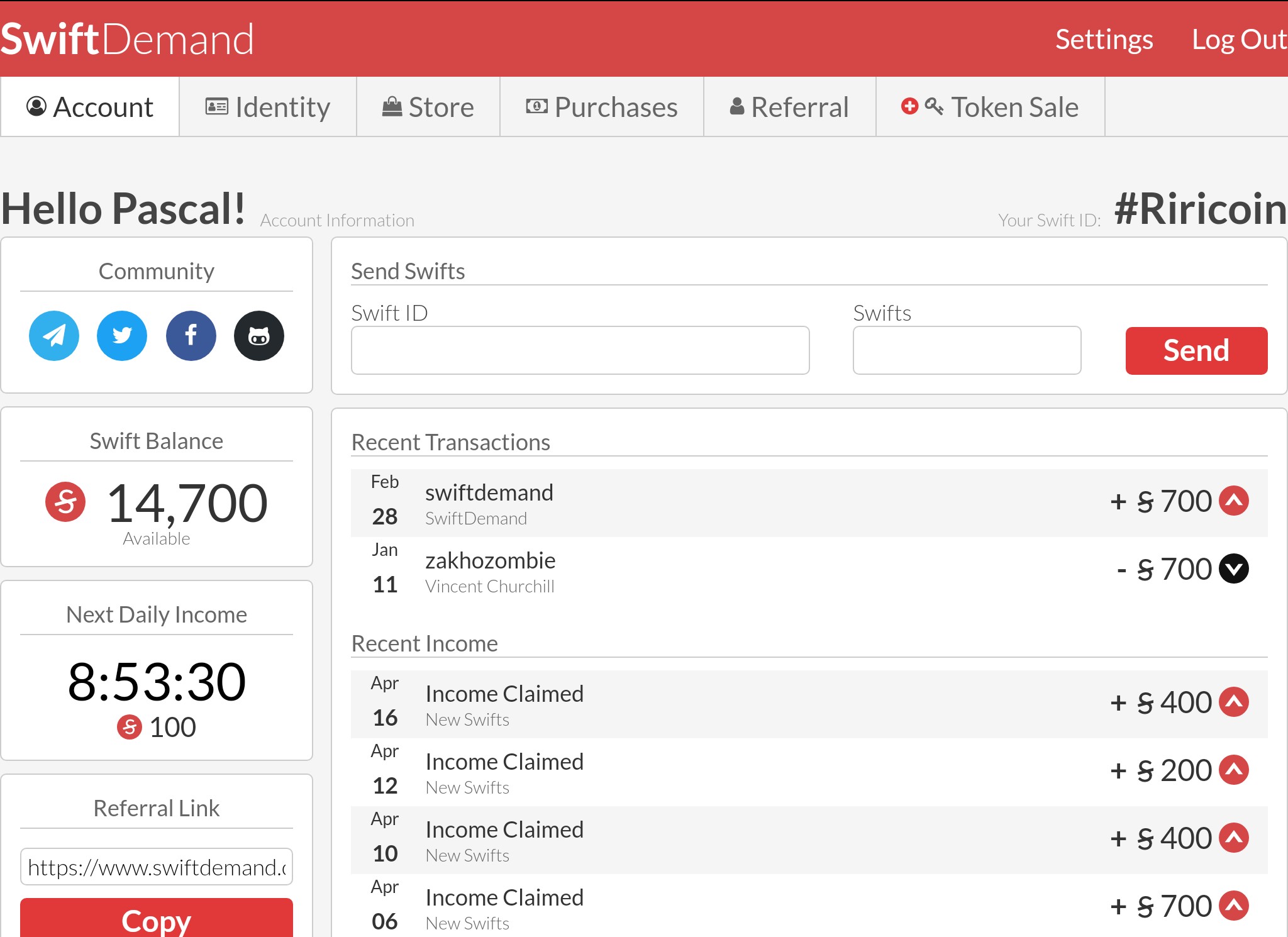Click the Apr 12 Income Claimed entry
Image resolution: width=1288 pixels, height=937 pixels.
point(809,772)
